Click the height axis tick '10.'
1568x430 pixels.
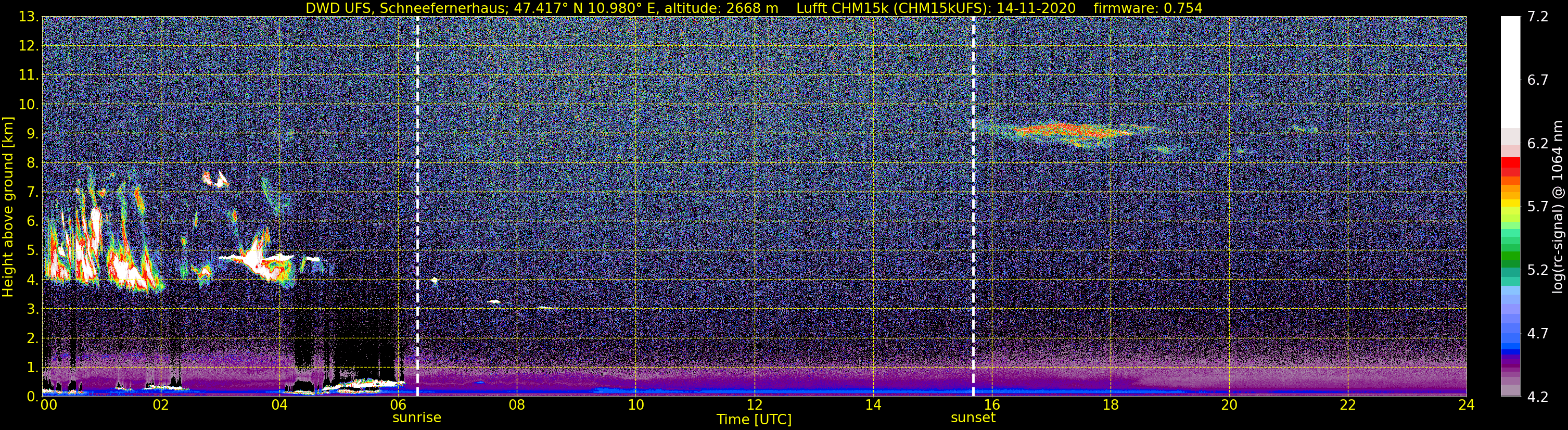coord(29,104)
